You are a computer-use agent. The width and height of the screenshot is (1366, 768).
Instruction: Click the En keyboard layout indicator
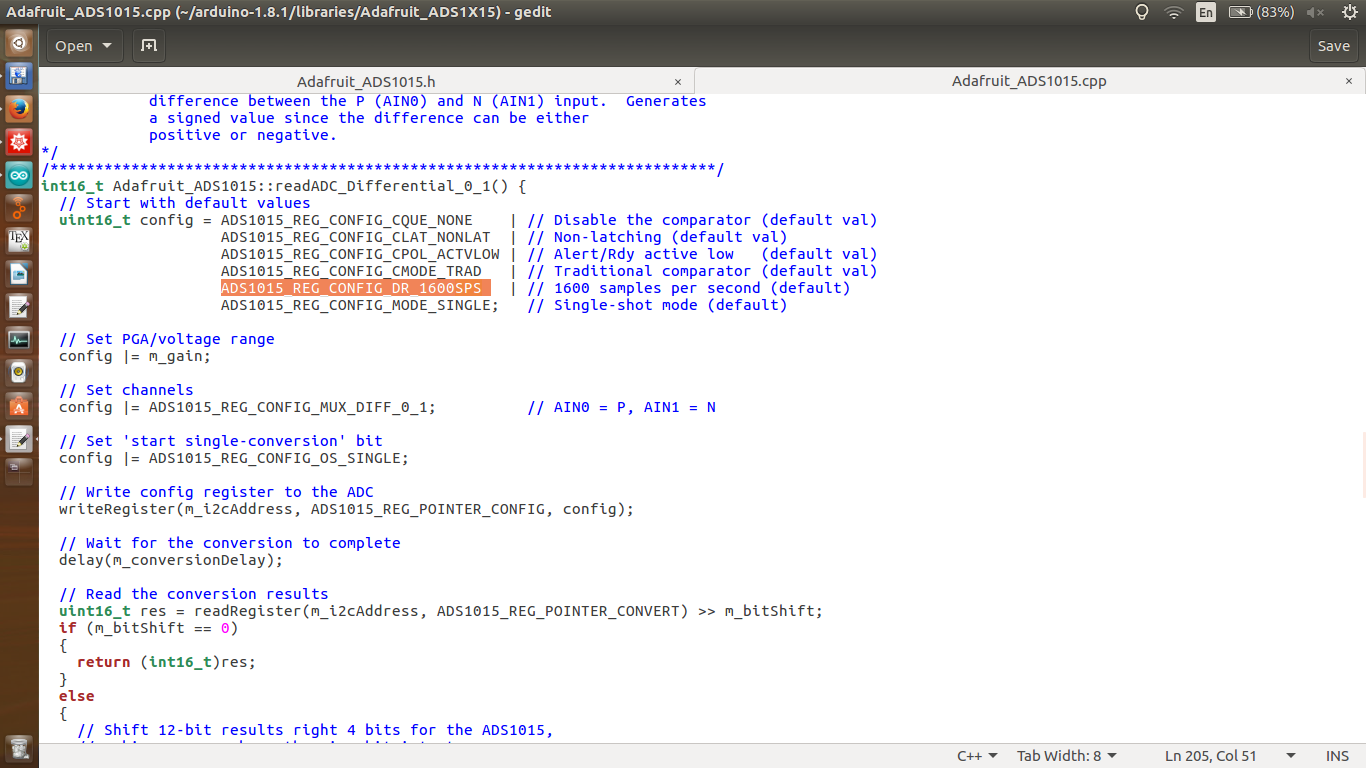(x=1206, y=12)
